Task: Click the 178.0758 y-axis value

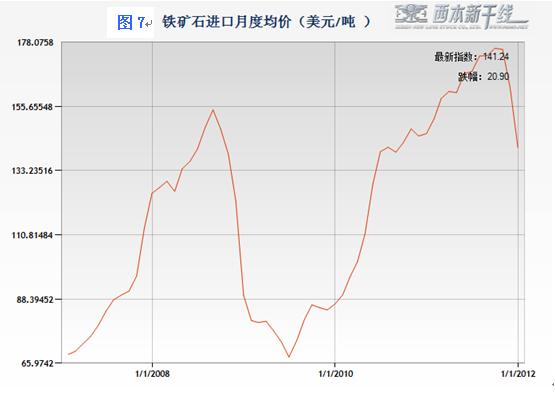Action: 35,42
